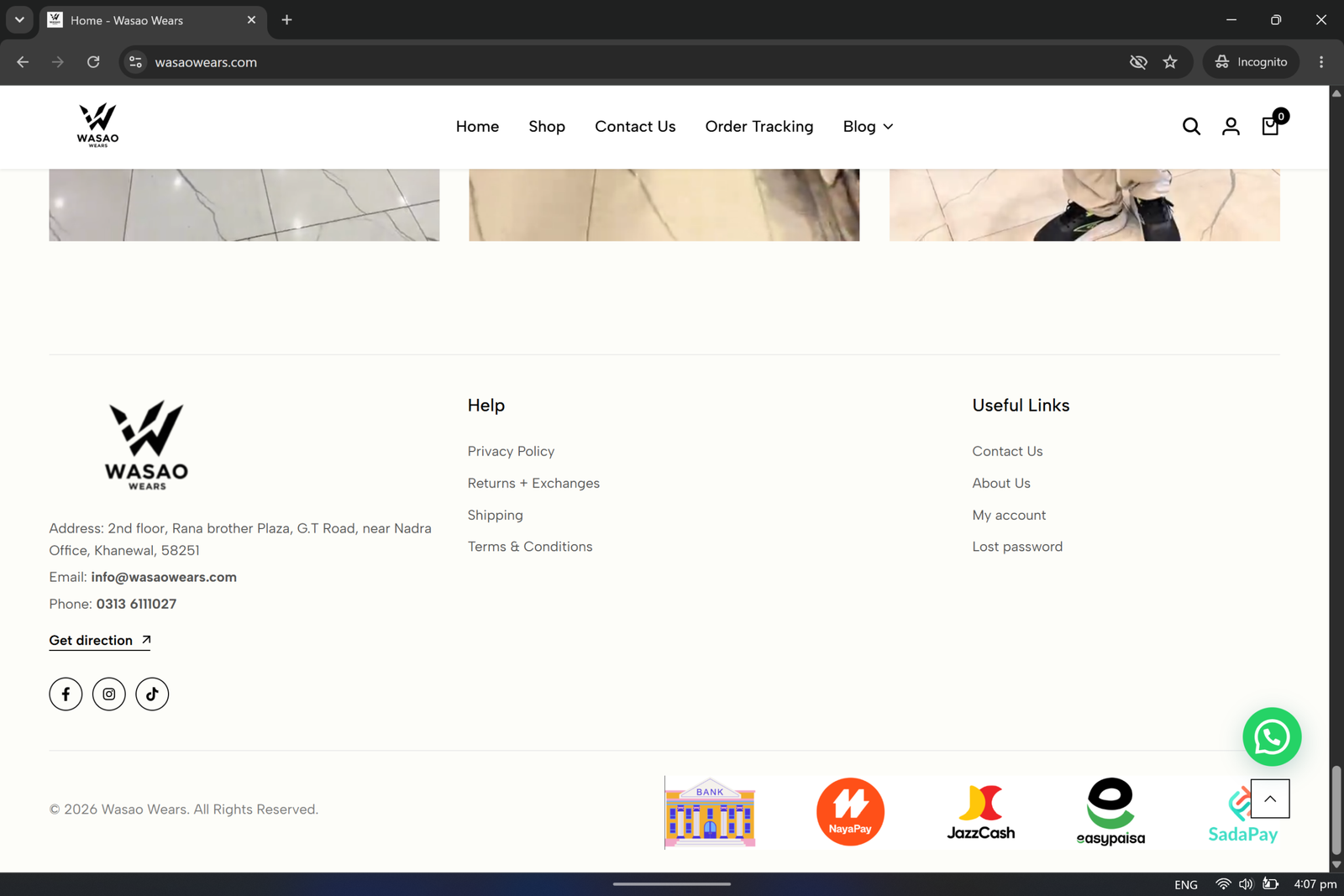Click the phone number 0313 6111027
This screenshot has height=896, width=1344.
point(136,604)
